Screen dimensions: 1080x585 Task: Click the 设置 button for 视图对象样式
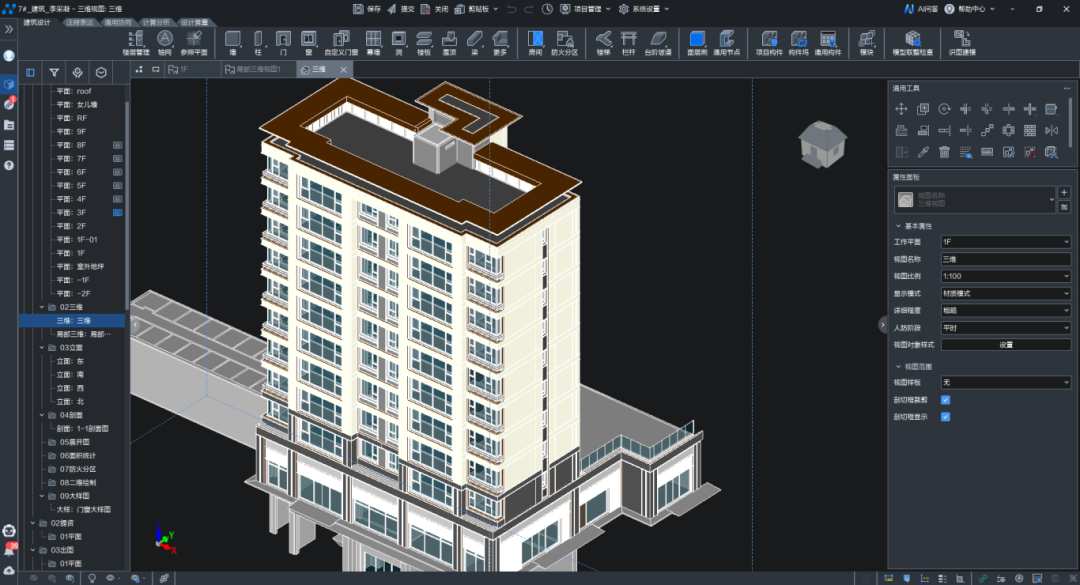tap(1005, 345)
